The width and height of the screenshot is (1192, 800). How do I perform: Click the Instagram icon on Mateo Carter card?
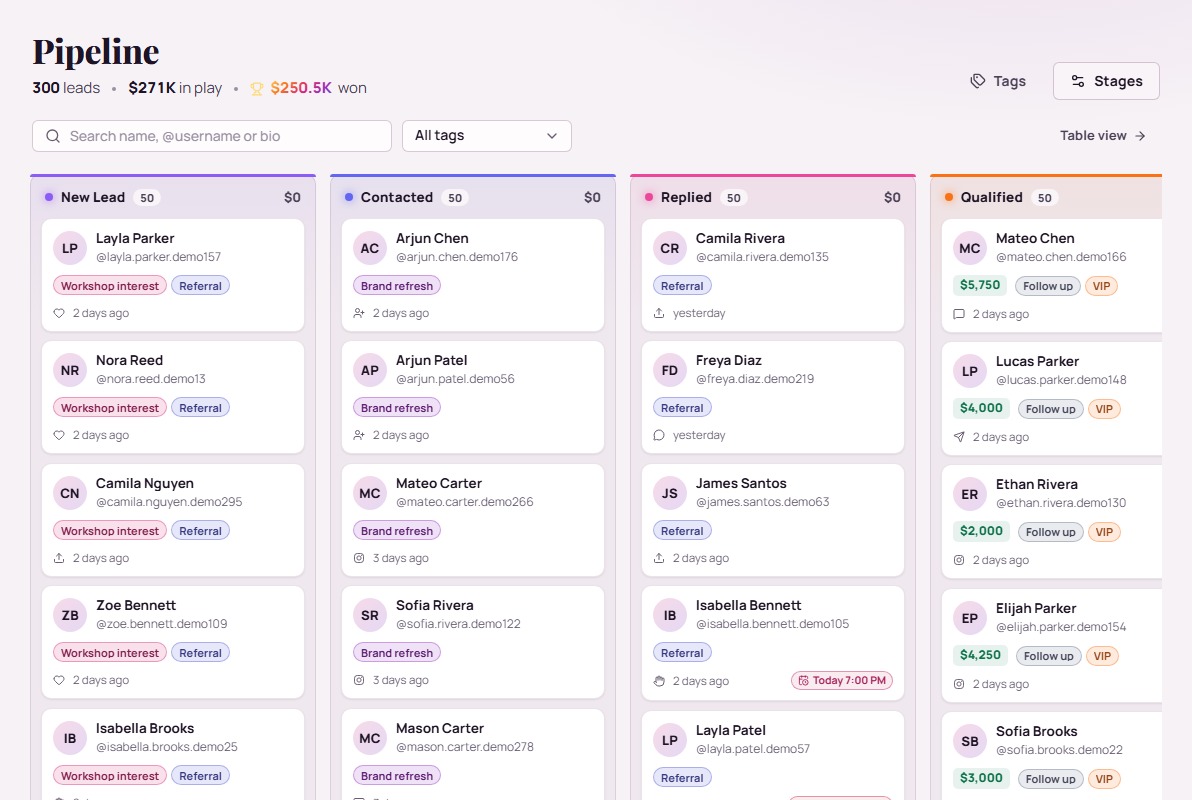coord(359,558)
